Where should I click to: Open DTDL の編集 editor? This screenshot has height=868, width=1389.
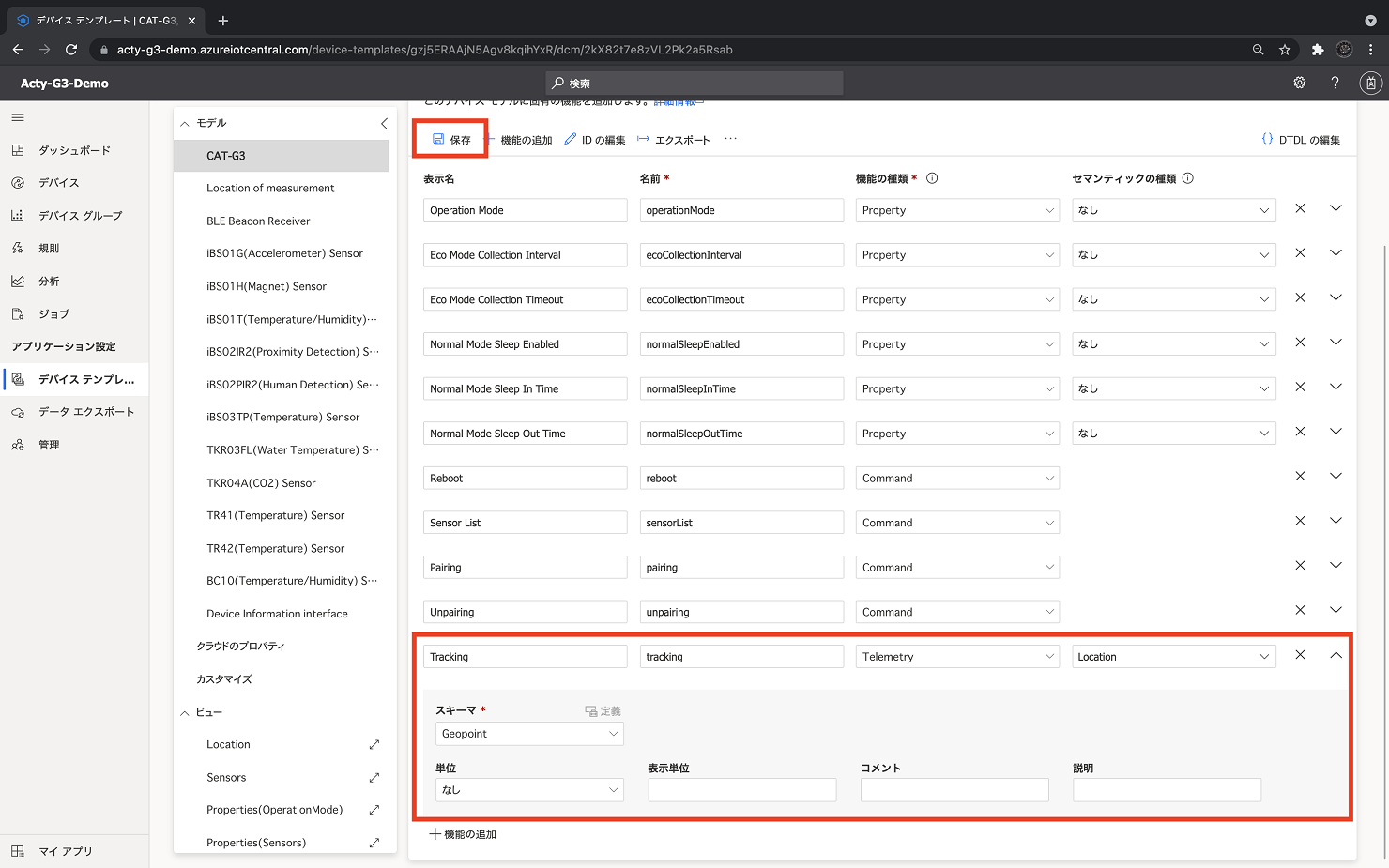point(1301,140)
